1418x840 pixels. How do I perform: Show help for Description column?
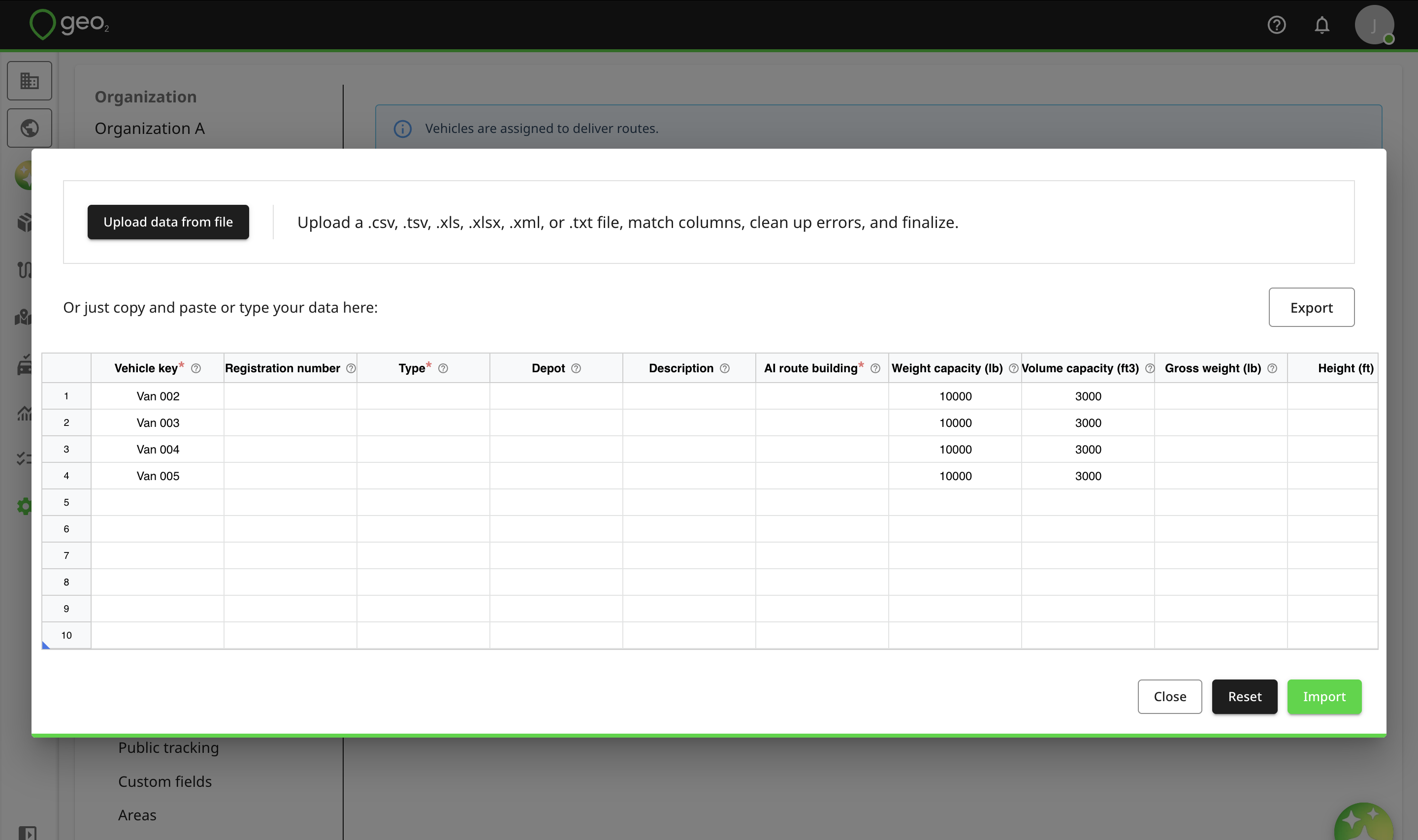click(725, 368)
